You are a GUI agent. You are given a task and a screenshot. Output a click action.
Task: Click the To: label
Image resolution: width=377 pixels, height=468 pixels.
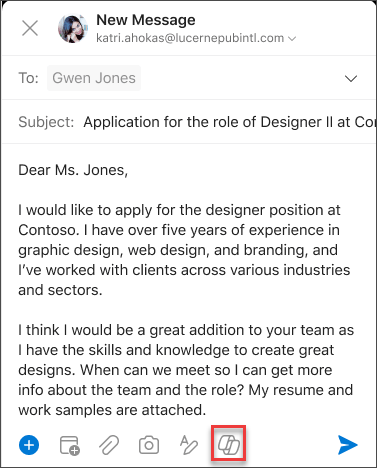pos(28,78)
